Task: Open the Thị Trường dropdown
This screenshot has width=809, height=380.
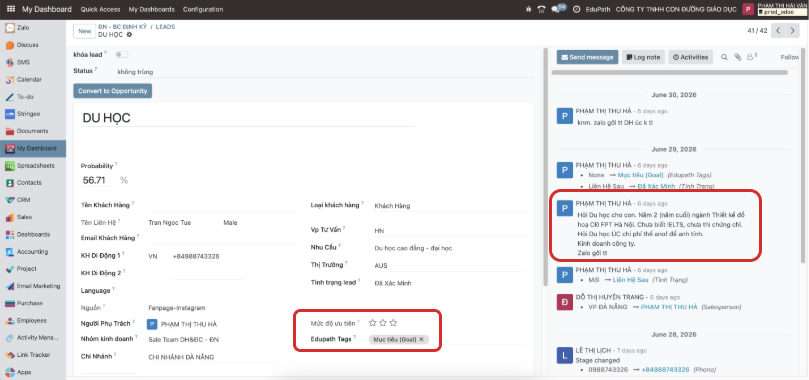Action: 449,266
